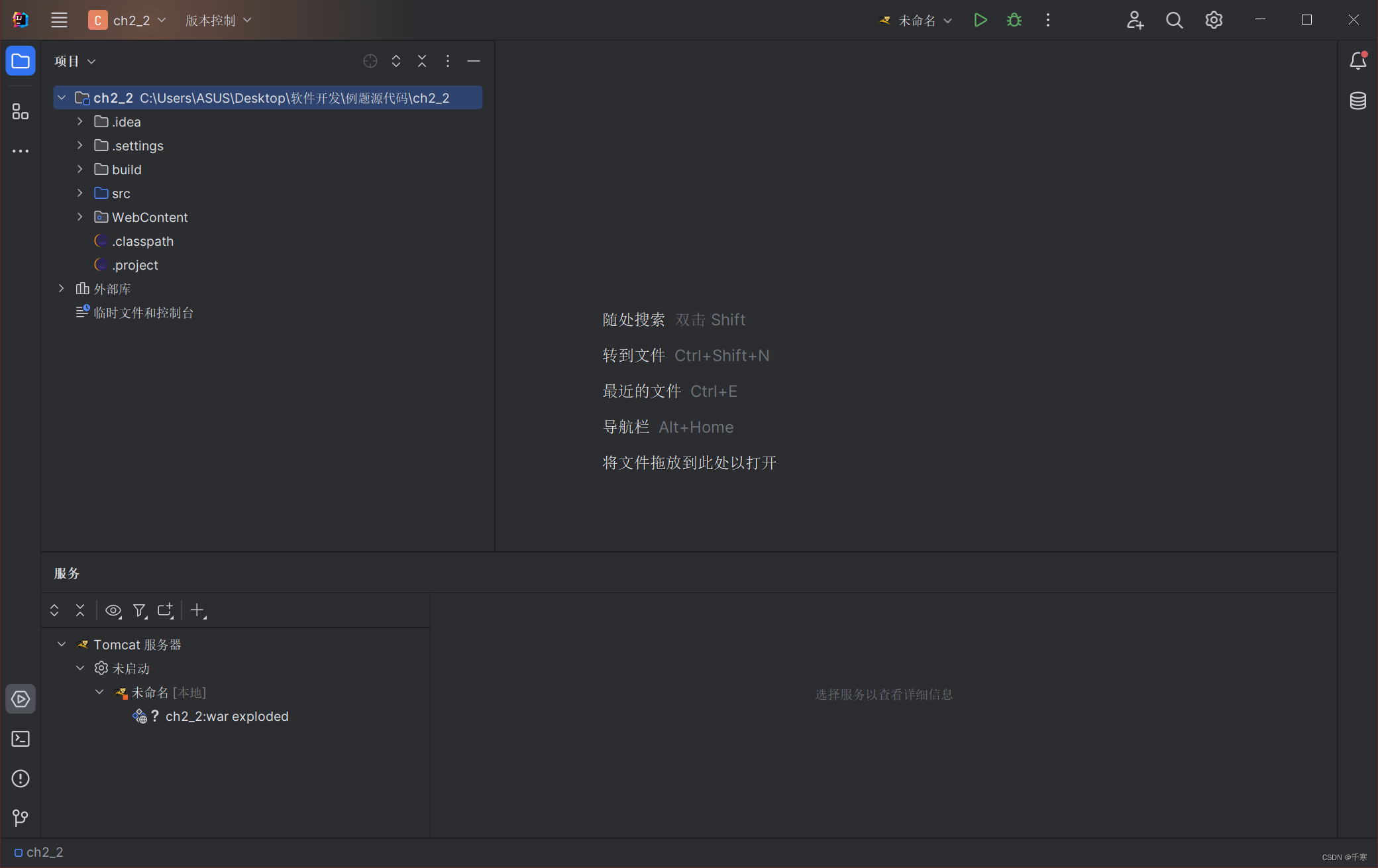Open the Notifications bell panel
The height and width of the screenshot is (868, 1378).
click(x=1357, y=61)
